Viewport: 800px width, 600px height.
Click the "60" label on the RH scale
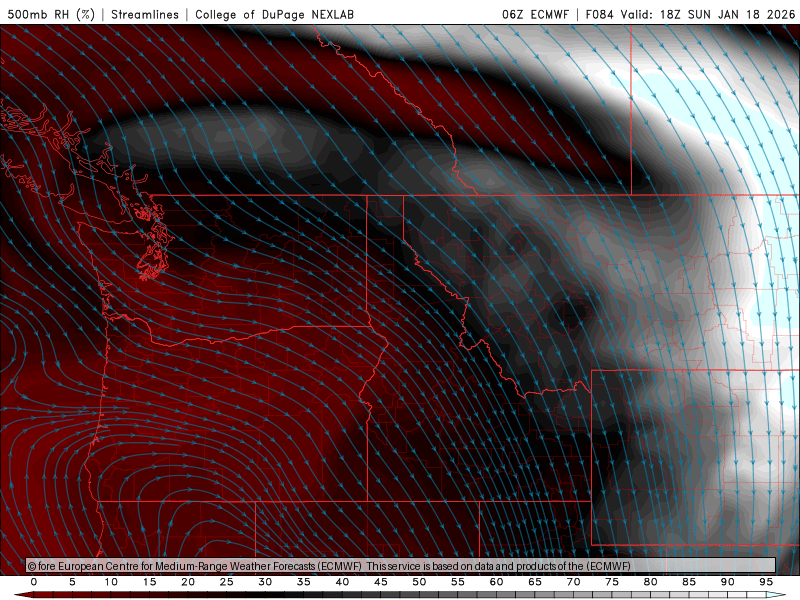coord(496,582)
